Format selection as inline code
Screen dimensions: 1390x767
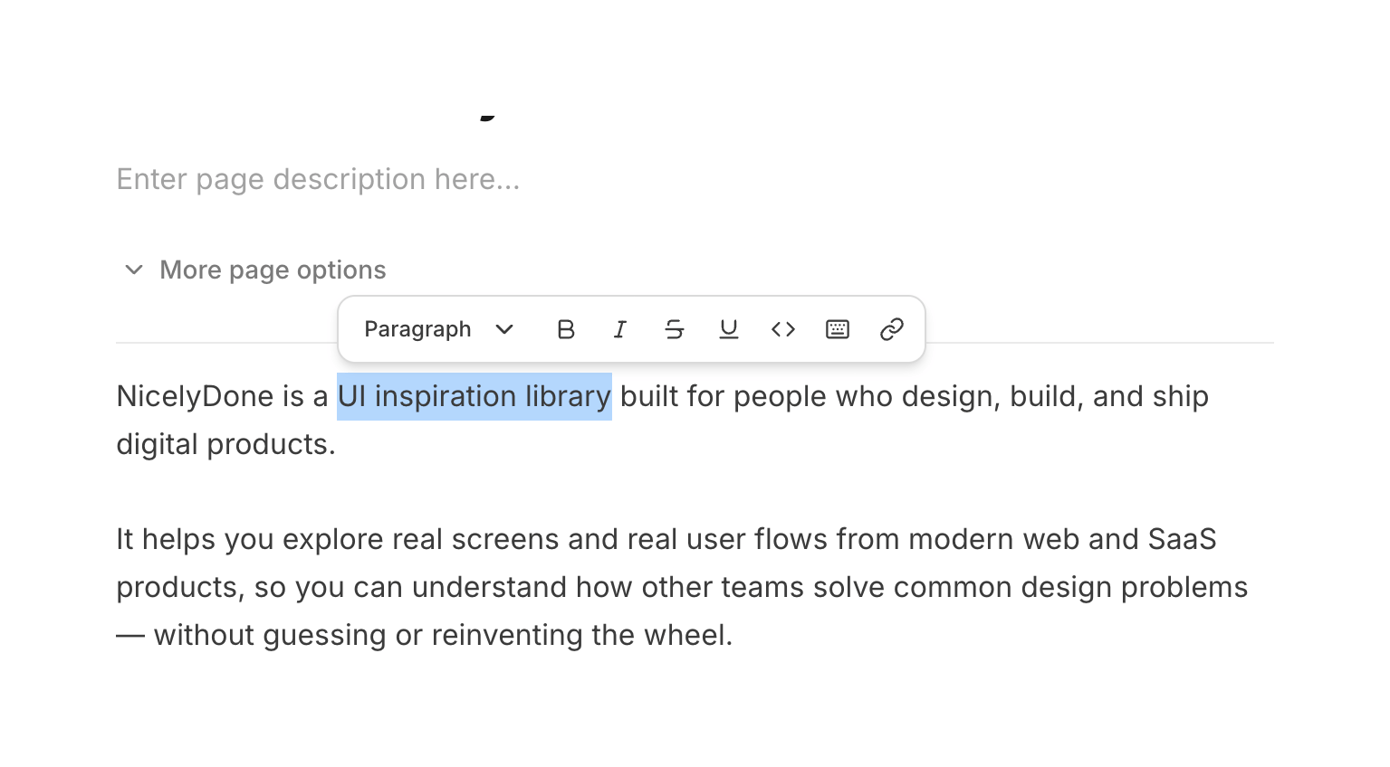pos(783,329)
